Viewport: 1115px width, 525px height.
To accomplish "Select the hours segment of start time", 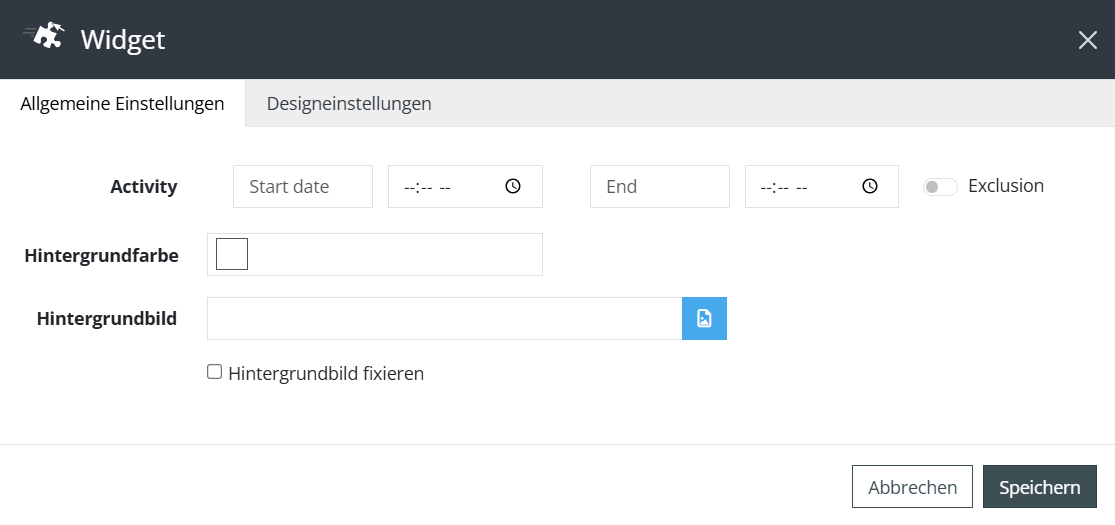I will click(x=409, y=187).
